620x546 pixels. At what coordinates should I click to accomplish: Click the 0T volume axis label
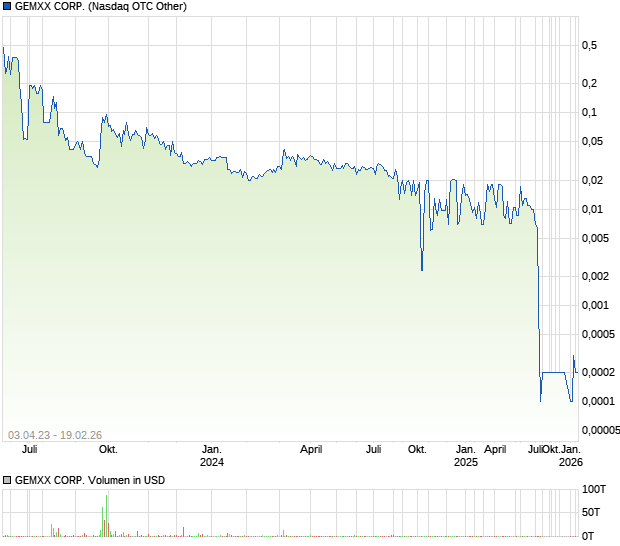[588, 537]
